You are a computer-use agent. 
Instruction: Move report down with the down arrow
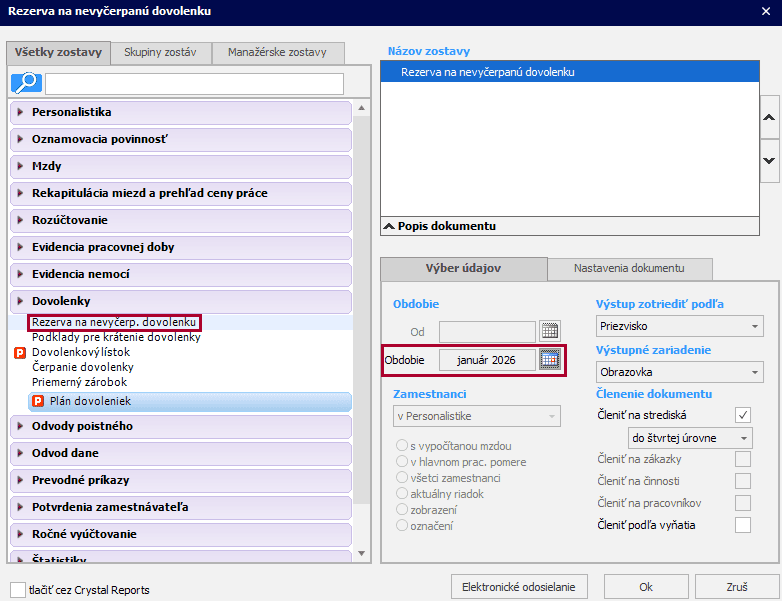click(x=769, y=160)
